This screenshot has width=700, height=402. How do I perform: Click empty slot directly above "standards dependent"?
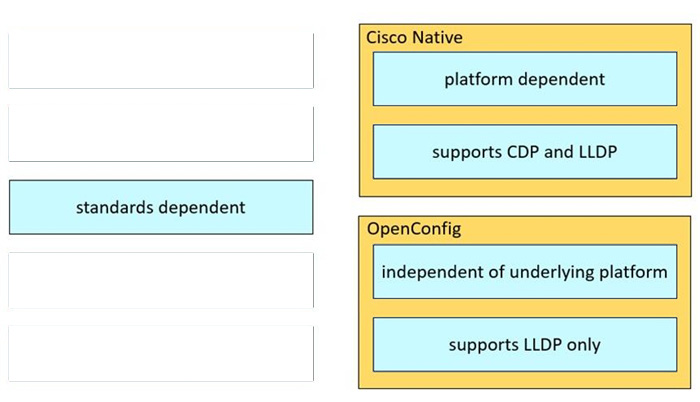tap(160, 134)
